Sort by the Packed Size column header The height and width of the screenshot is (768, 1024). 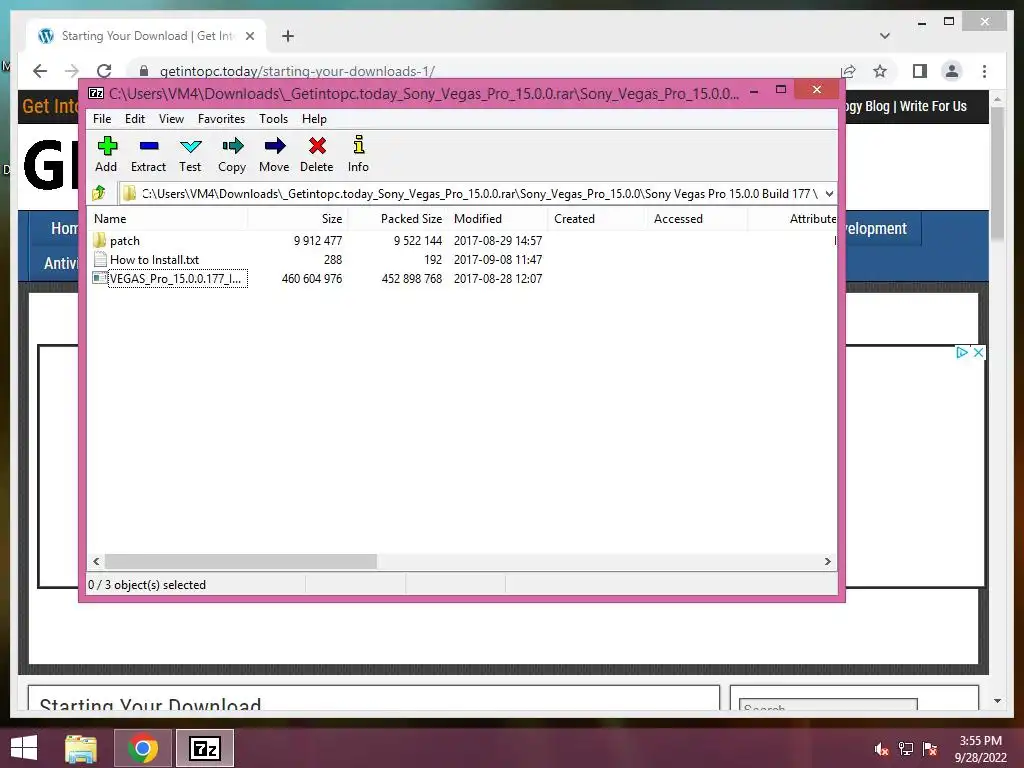[398, 219]
